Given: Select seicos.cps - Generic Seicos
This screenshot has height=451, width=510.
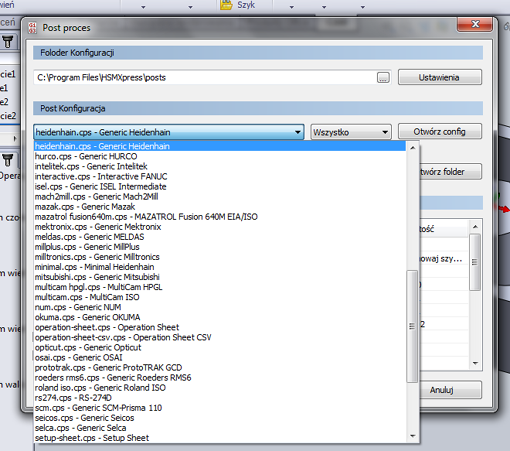Looking at the screenshot, I should (x=220, y=418).
